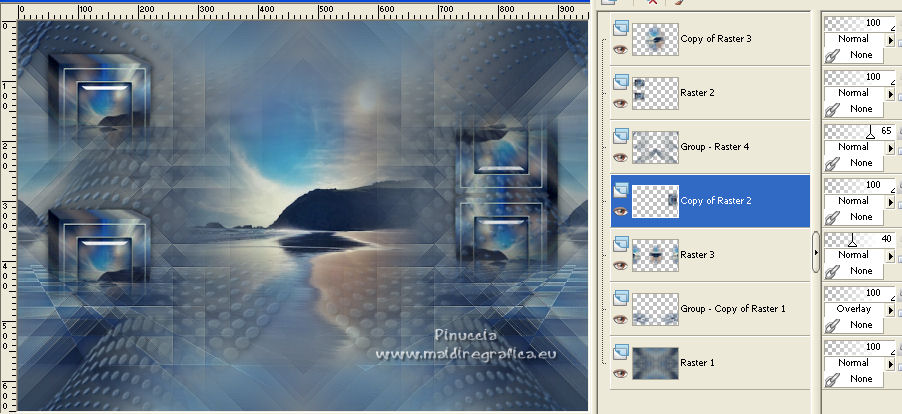This screenshot has width=902, height=414.
Task: Click the thumbnail of Raster 2
Action: coord(655,93)
